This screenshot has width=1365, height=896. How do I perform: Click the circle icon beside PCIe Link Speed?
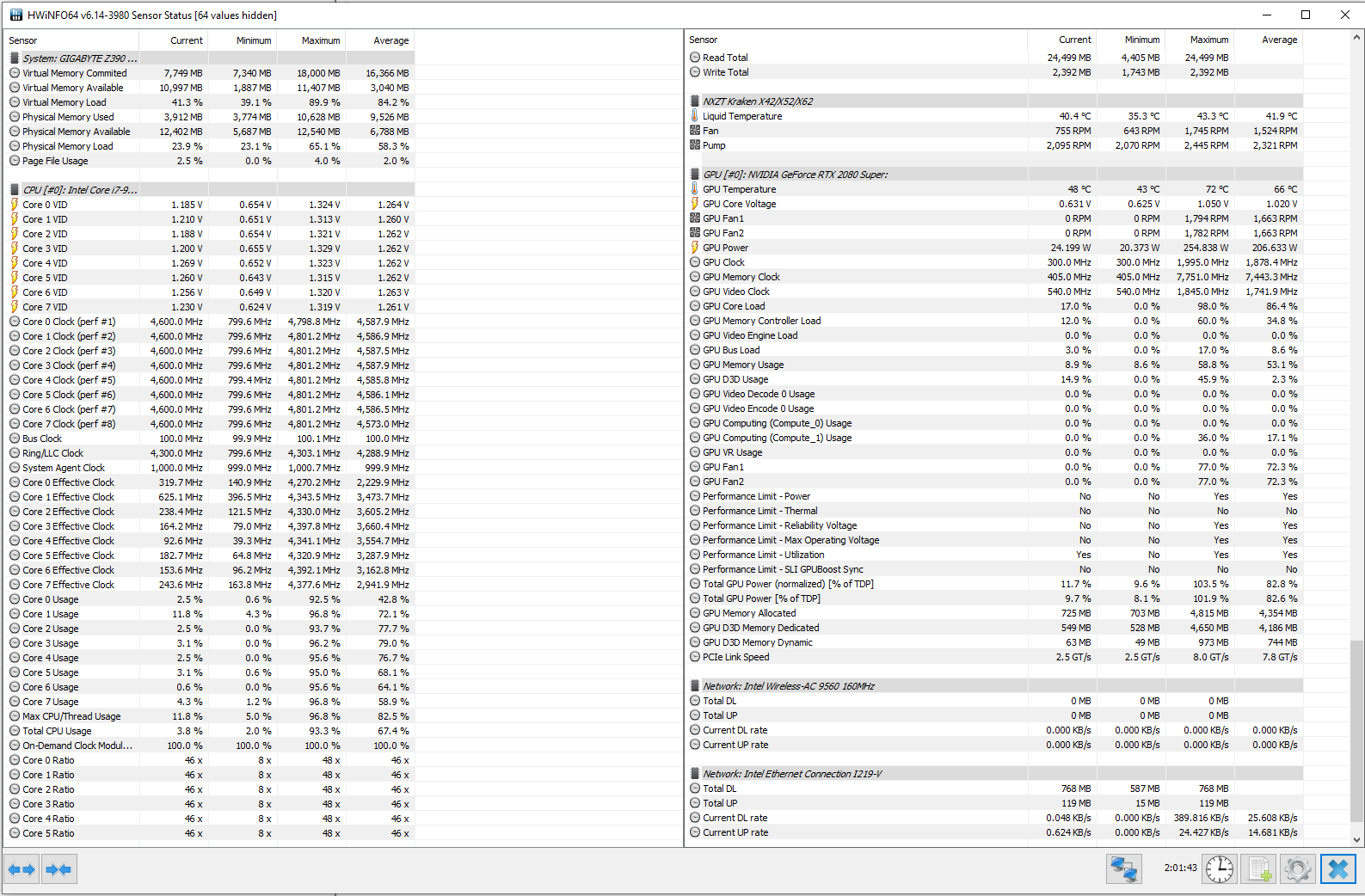pyautogui.click(x=695, y=657)
